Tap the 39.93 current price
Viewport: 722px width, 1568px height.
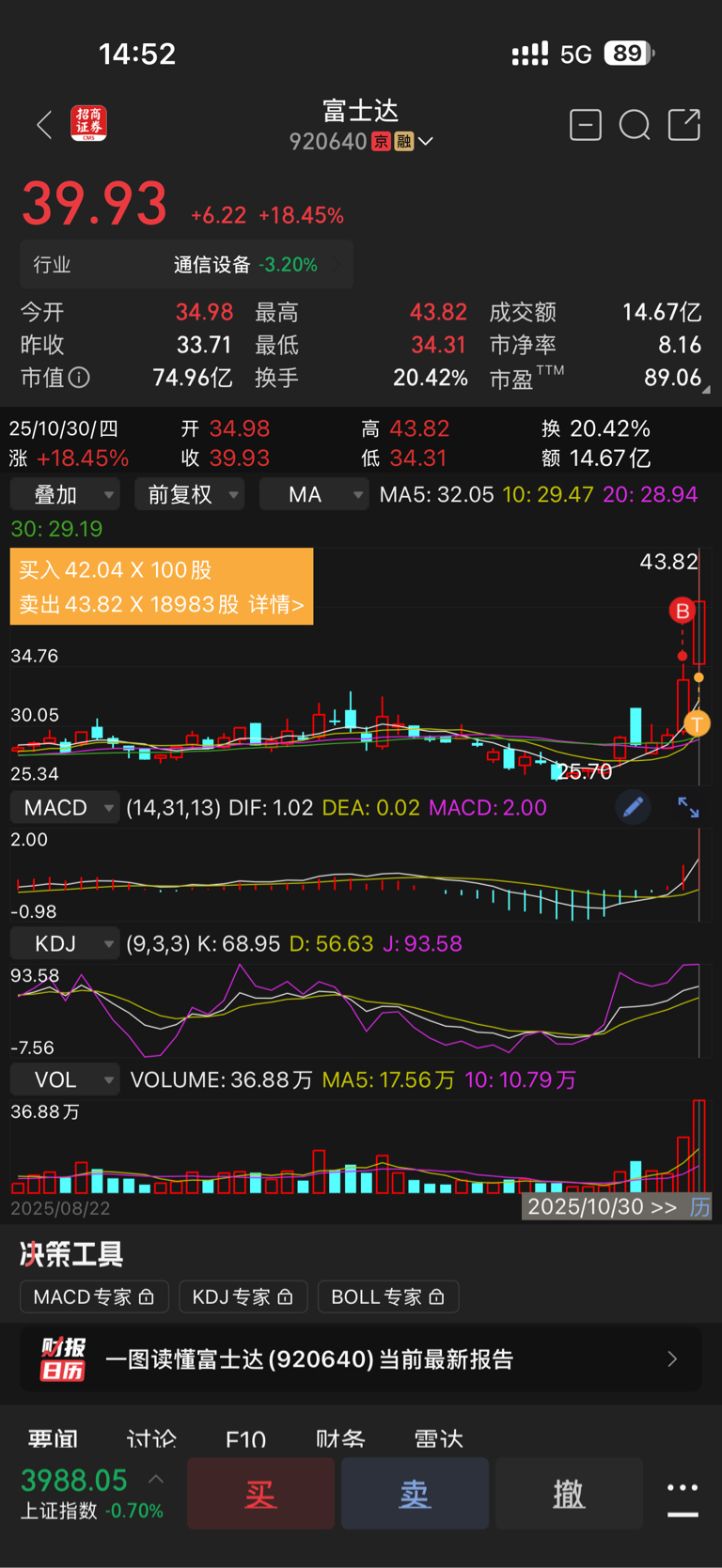tap(94, 203)
